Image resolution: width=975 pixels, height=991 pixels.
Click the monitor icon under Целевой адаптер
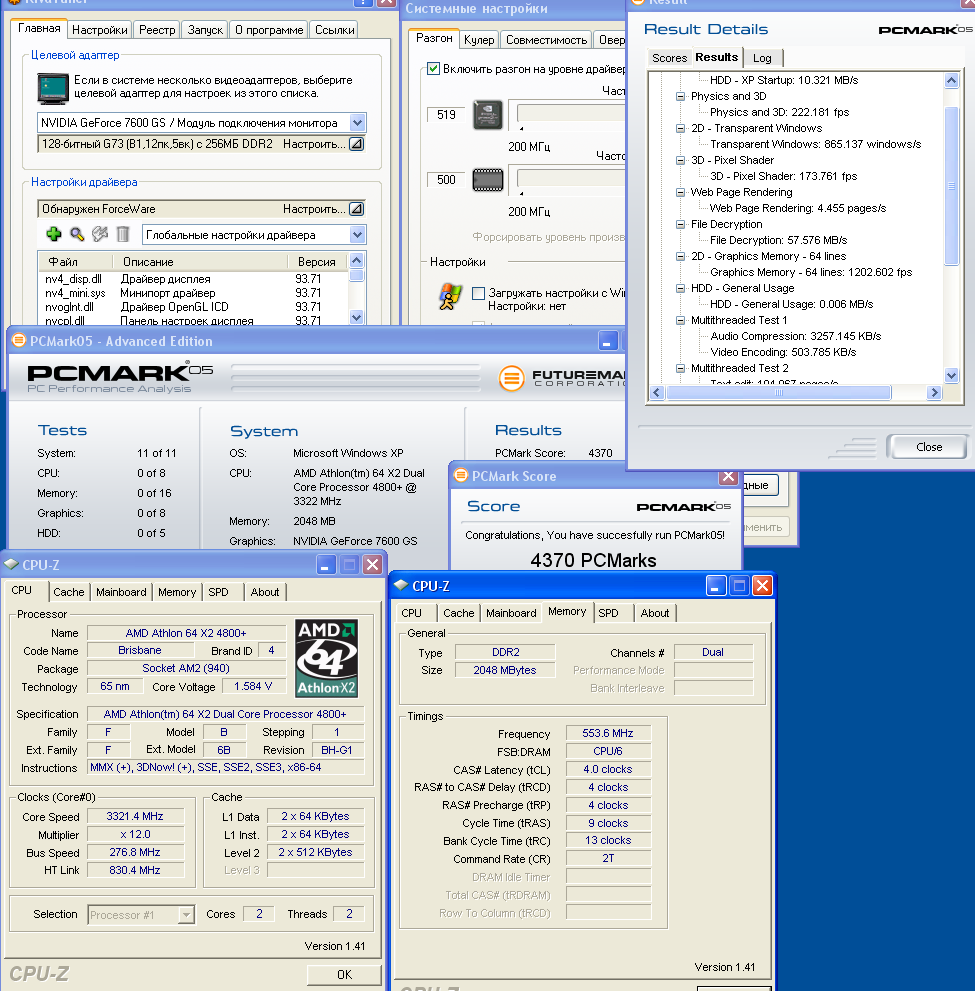tap(52, 88)
